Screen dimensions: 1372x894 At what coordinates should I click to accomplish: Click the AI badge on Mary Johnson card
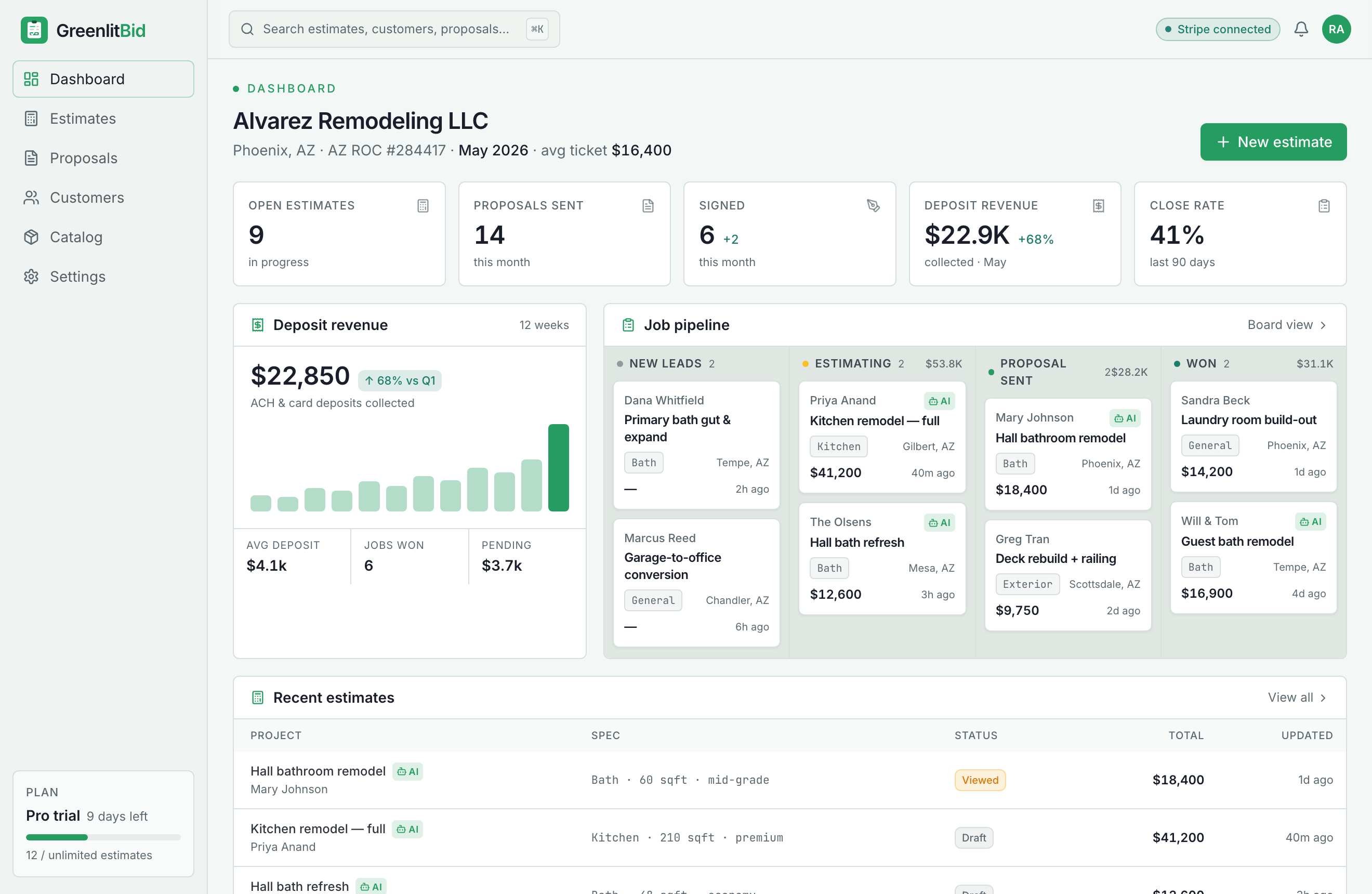[x=1125, y=418]
